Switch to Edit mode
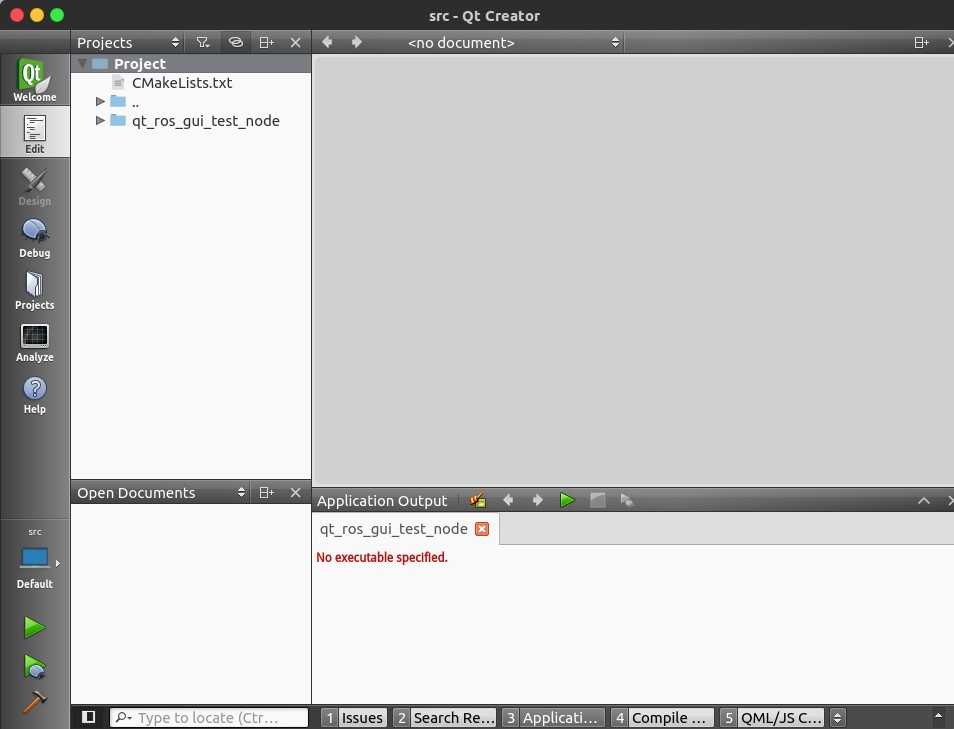 coord(35,132)
